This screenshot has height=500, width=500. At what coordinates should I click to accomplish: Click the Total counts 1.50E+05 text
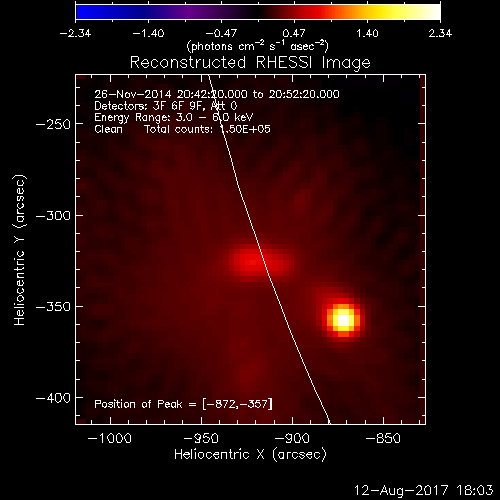click(x=207, y=129)
